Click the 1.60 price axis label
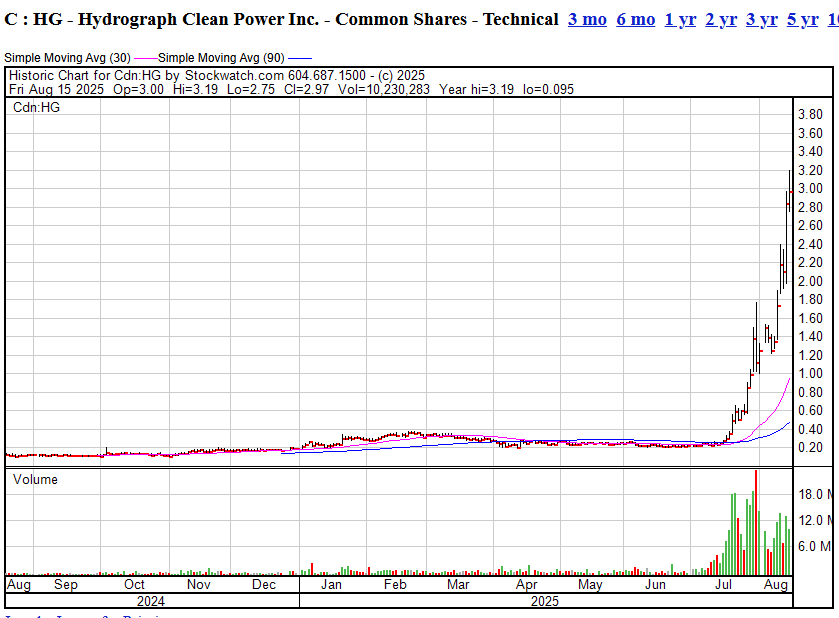The width and height of the screenshot is (839, 618). [x=810, y=318]
